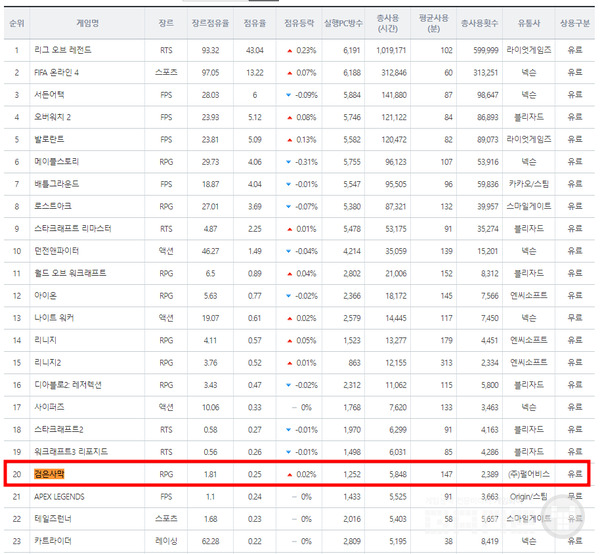600x554 pixels.
Task: Click the red up arrow in 리그 오브 레전드 row
Action: (x=291, y=49)
